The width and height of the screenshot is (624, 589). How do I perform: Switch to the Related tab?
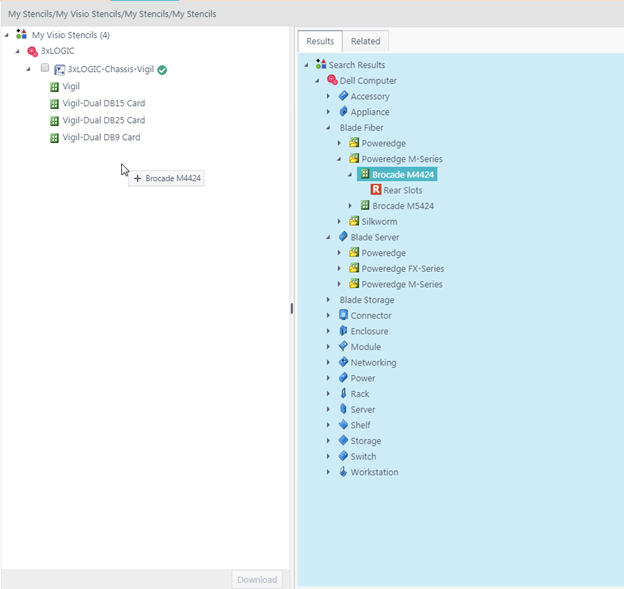[x=365, y=41]
